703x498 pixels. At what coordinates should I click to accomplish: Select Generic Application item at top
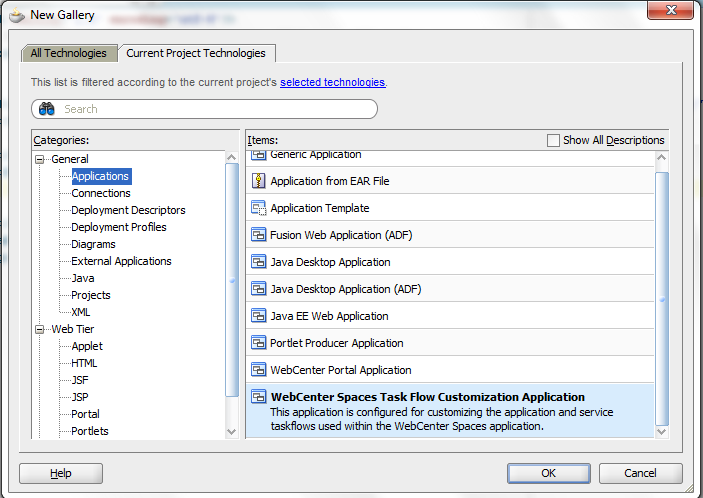(450, 158)
